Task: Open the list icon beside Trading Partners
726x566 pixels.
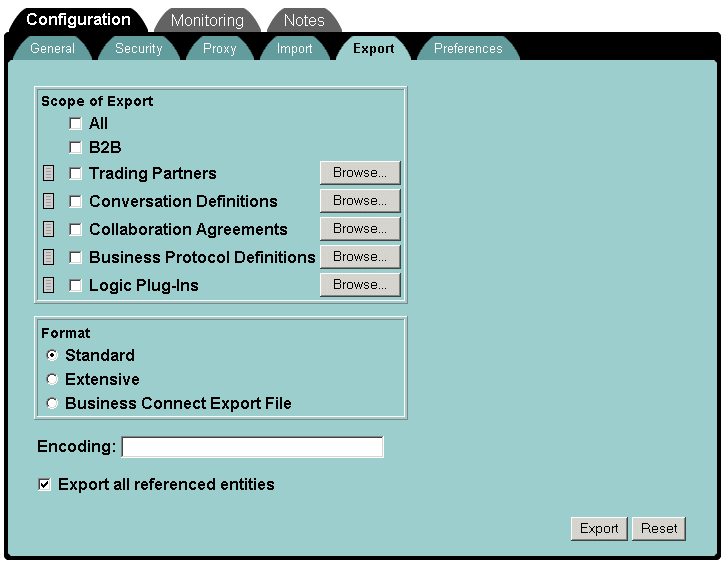Action: click(x=49, y=173)
